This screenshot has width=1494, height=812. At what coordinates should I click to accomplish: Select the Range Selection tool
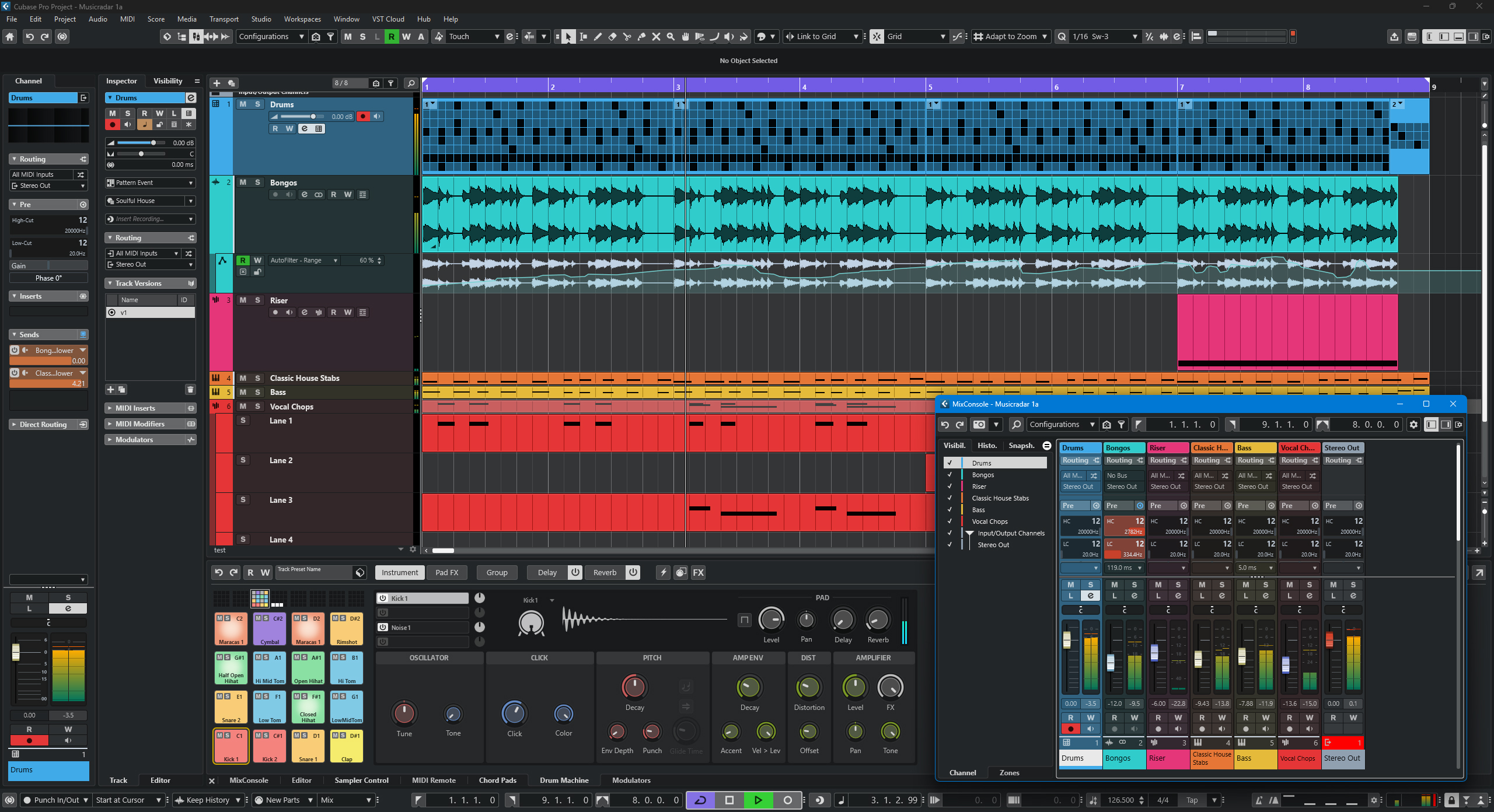583,37
